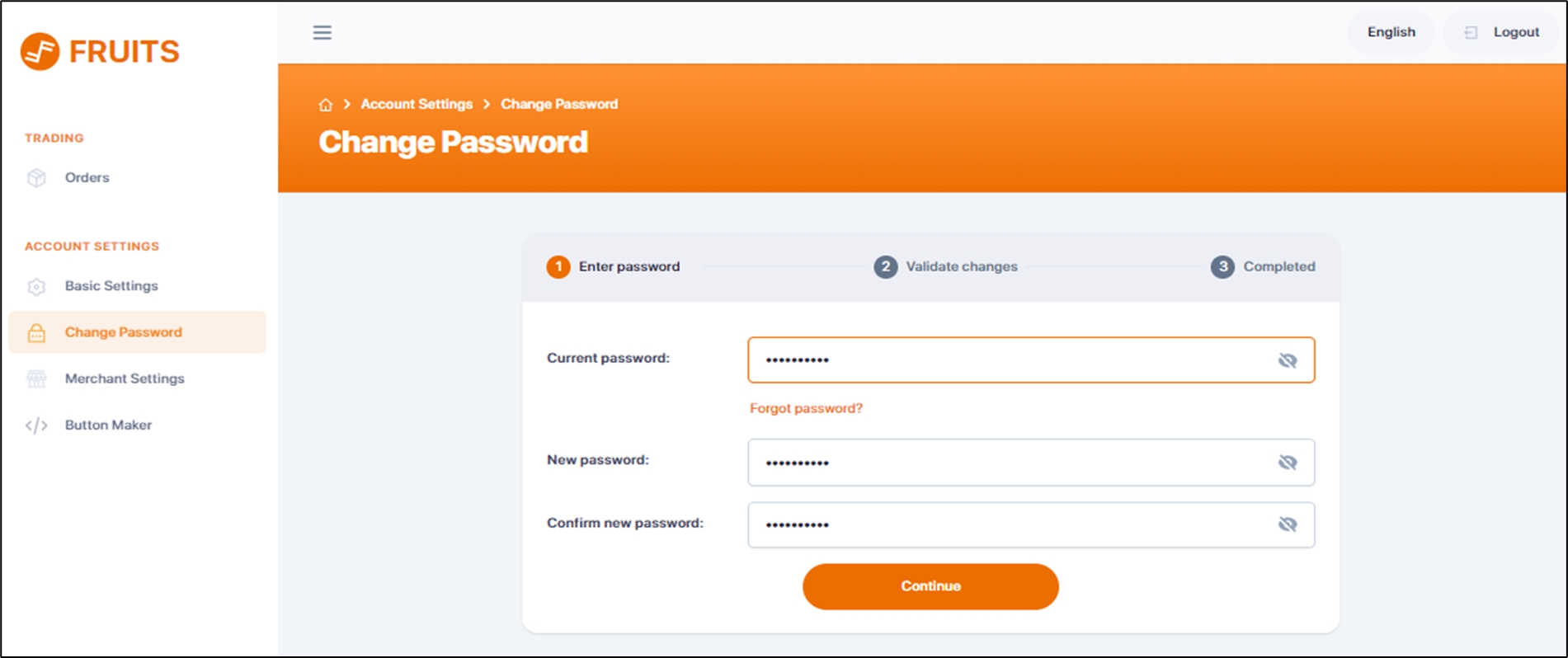This screenshot has height=658, width=1568.
Task: Click the Orders box icon
Action: (x=36, y=178)
